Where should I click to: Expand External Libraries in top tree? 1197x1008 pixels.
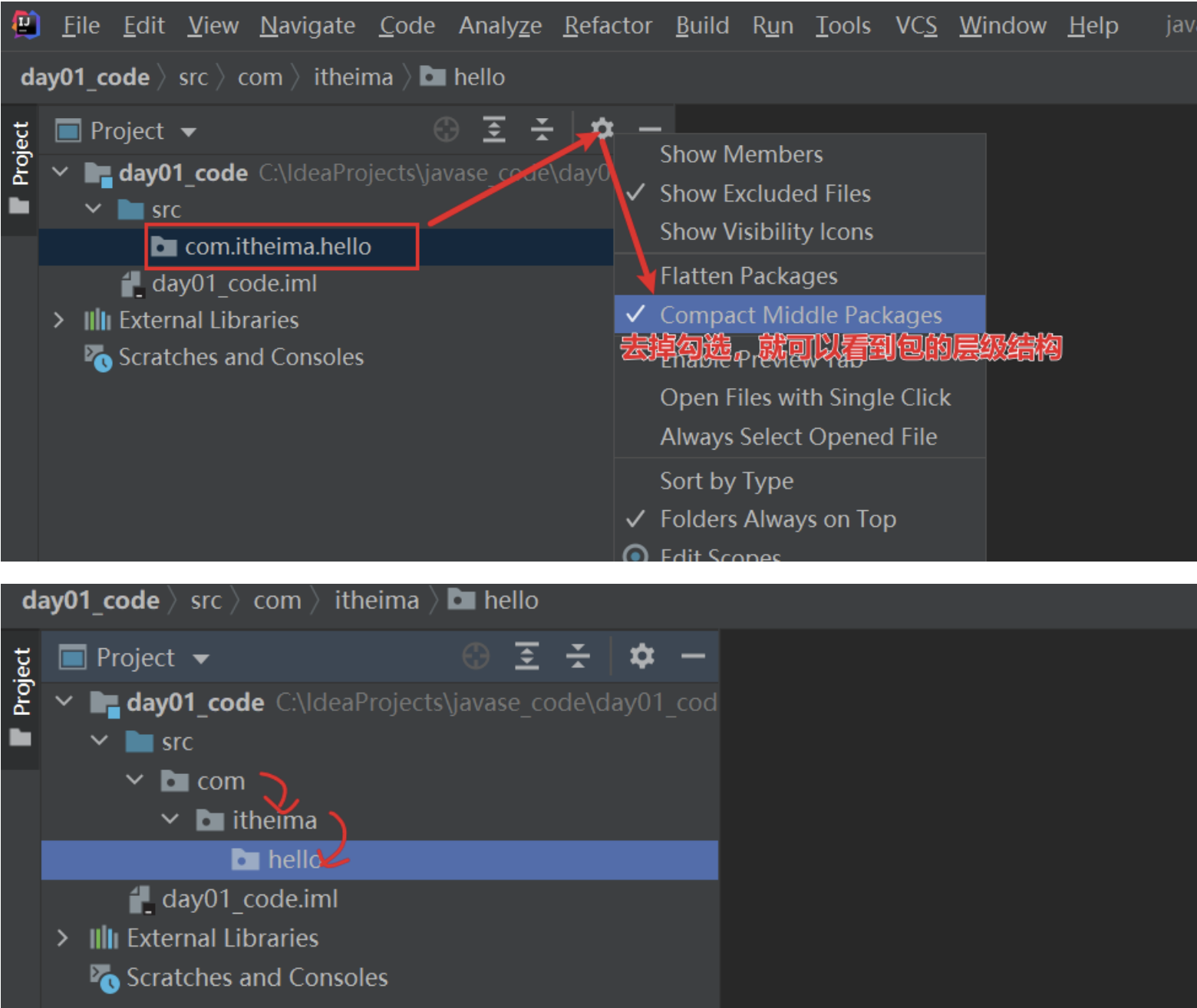point(59,320)
